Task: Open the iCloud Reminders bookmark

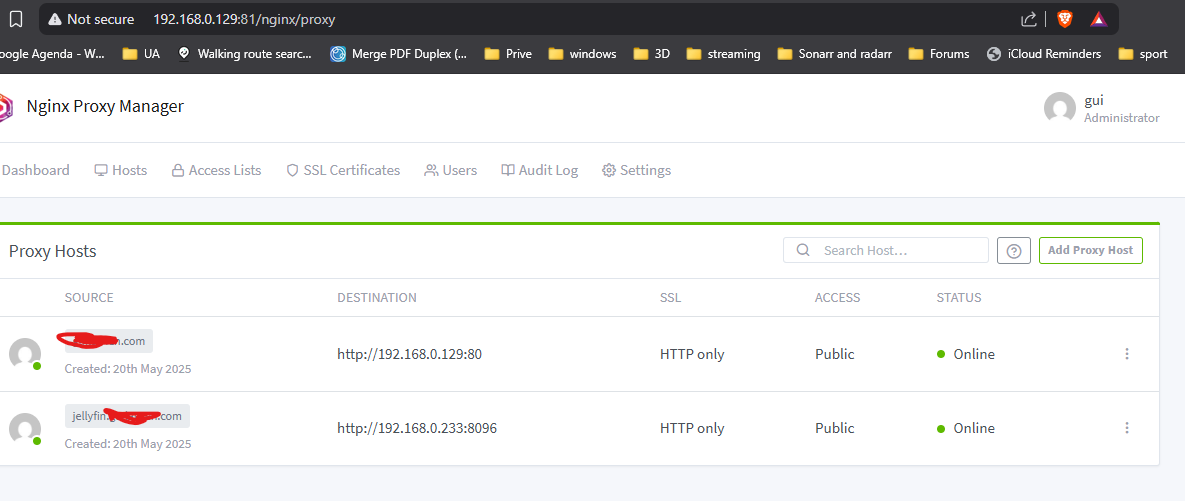Action: [1044, 54]
